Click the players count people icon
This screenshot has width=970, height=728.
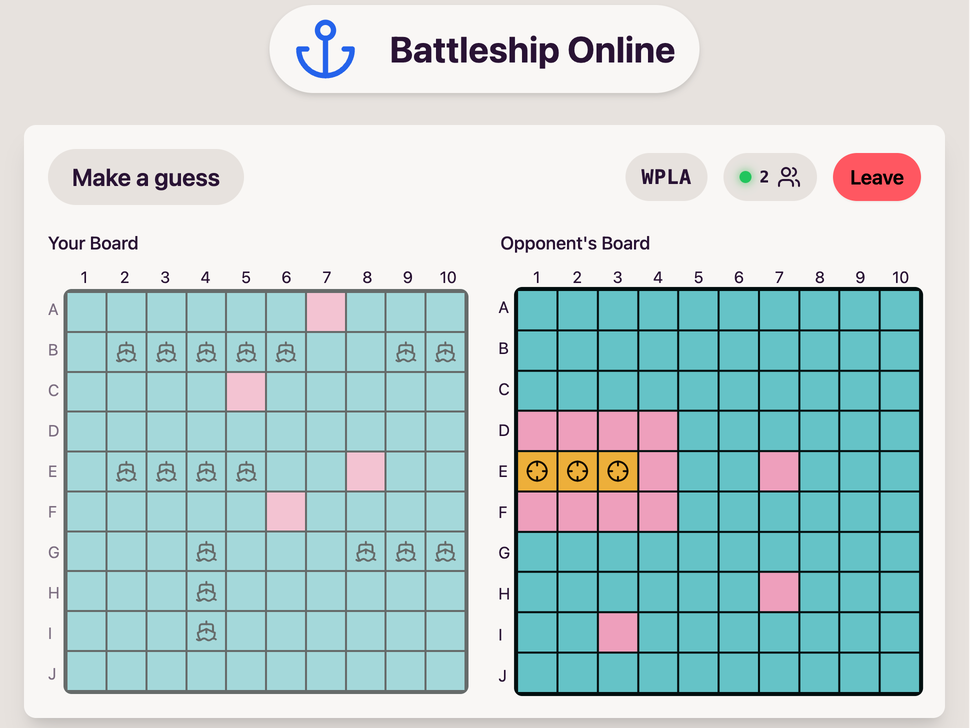(789, 177)
